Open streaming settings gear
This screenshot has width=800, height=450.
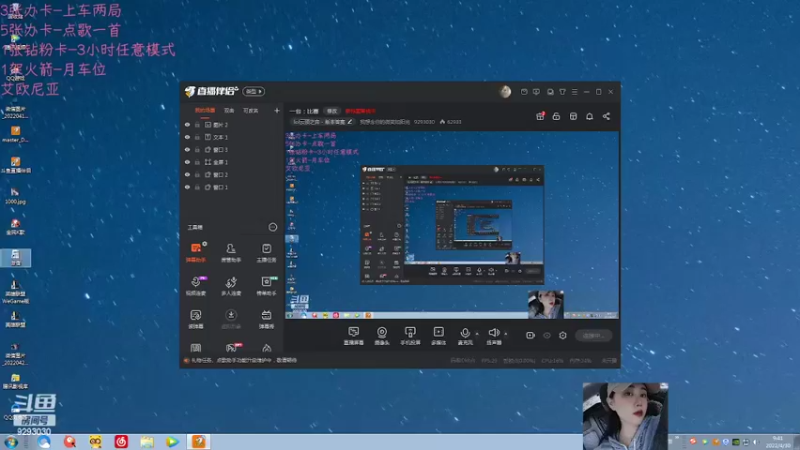(563, 335)
